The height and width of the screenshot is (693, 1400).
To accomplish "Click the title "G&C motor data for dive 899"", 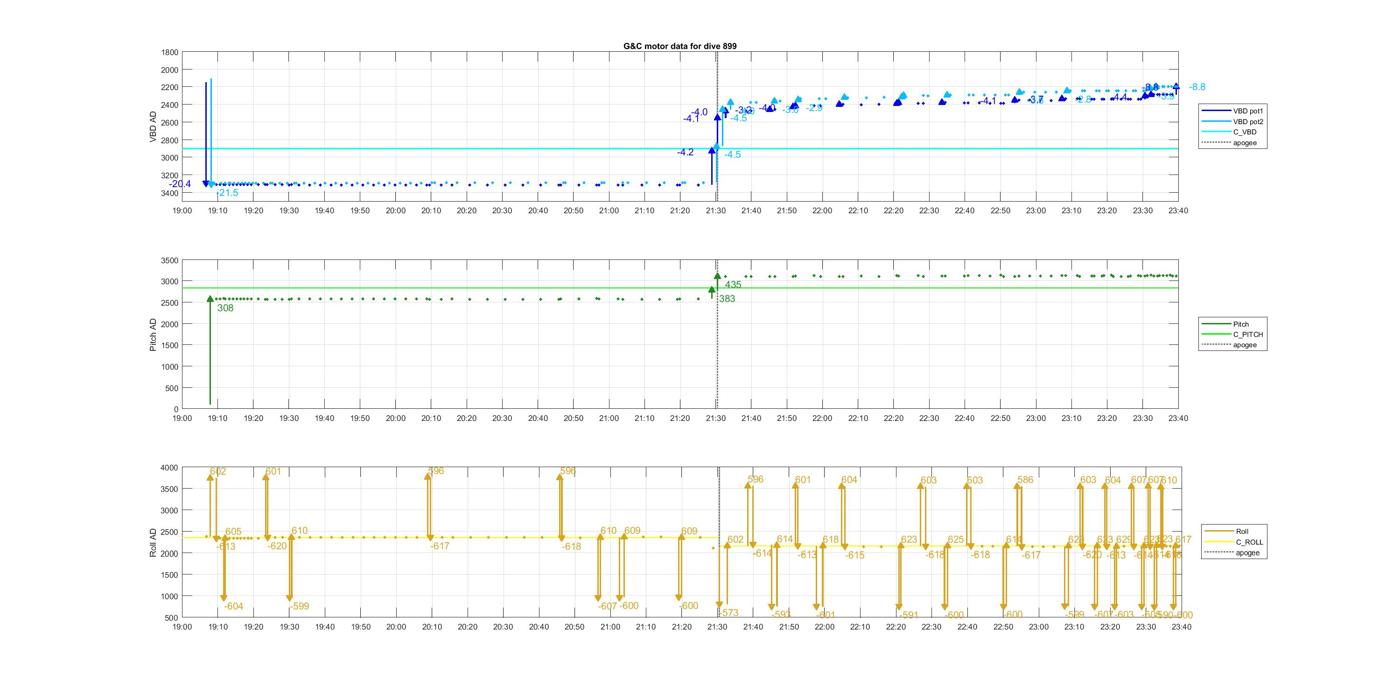I will (x=680, y=46).
